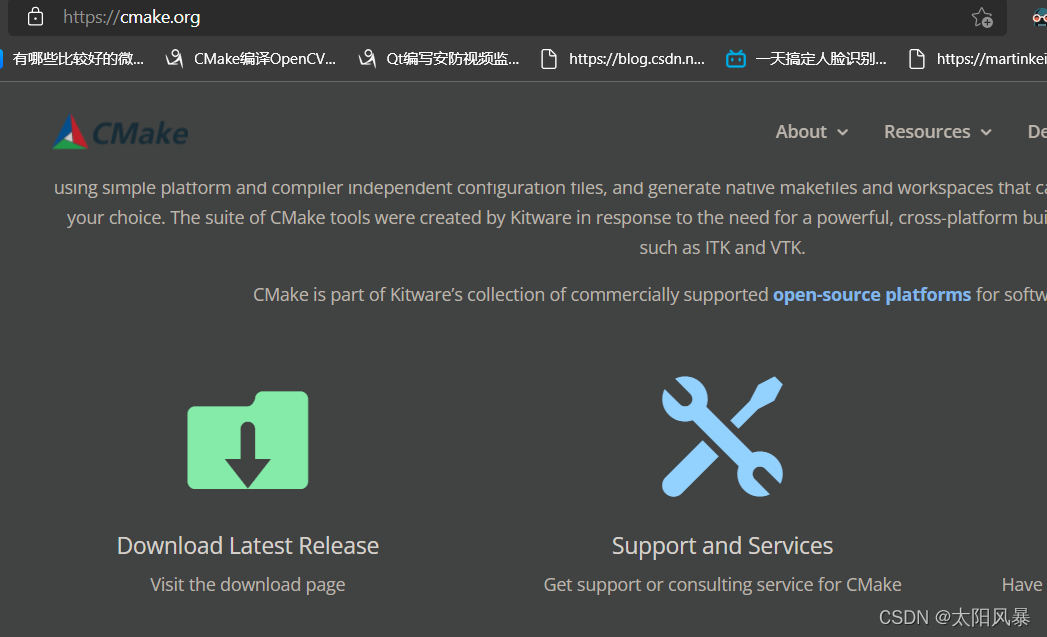Click the green download folder icon
Screen dimensions: 1047x637
(x=248, y=439)
